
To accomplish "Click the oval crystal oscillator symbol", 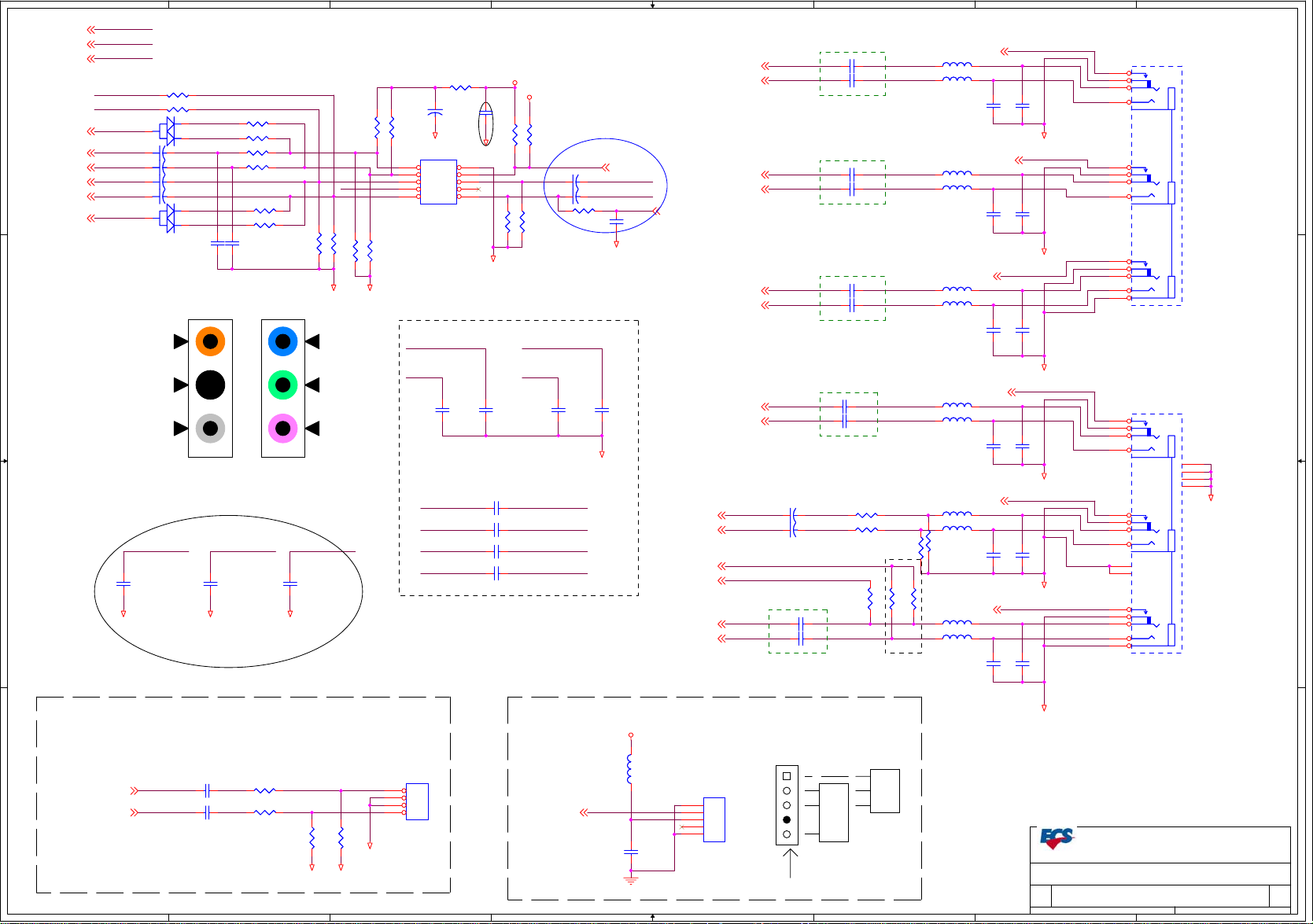I will (486, 123).
